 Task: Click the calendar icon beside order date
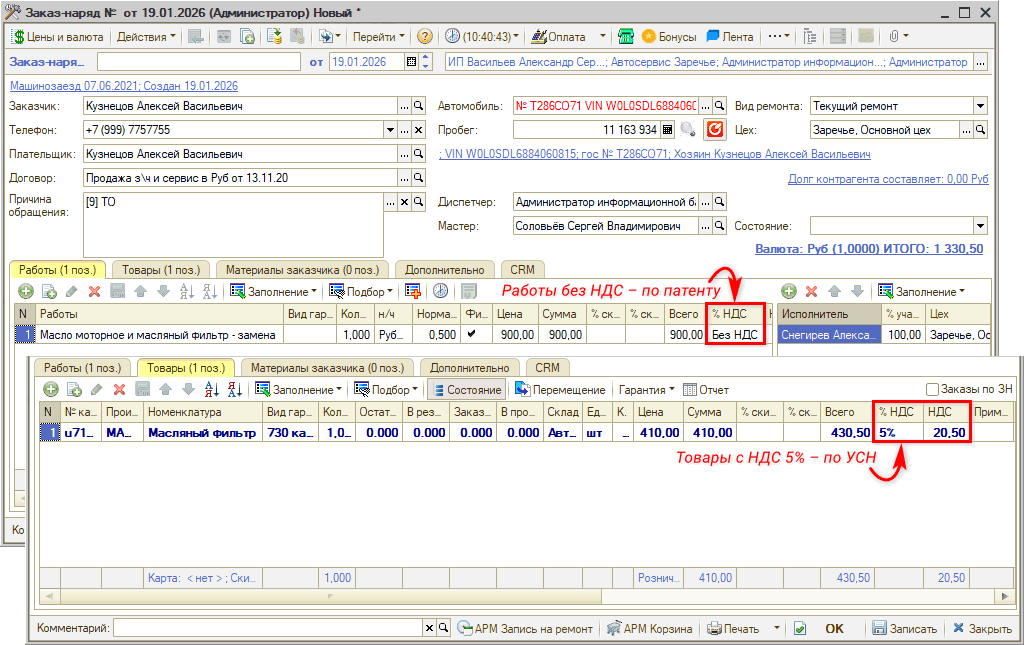(411, 62)
